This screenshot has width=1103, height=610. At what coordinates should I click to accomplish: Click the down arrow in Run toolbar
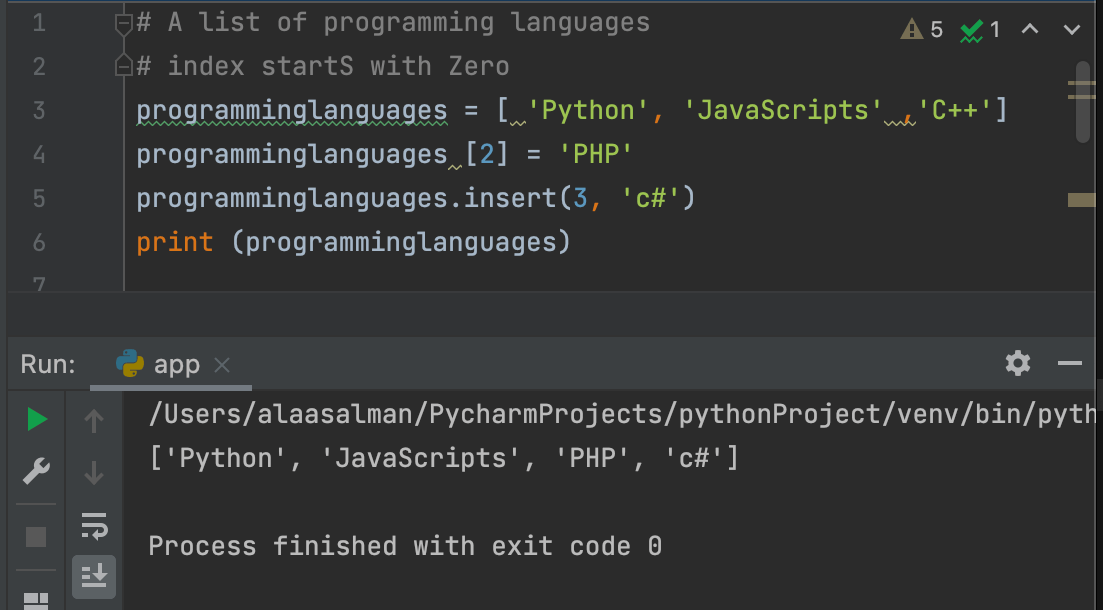pyautogui.click(x=94, y=472)
